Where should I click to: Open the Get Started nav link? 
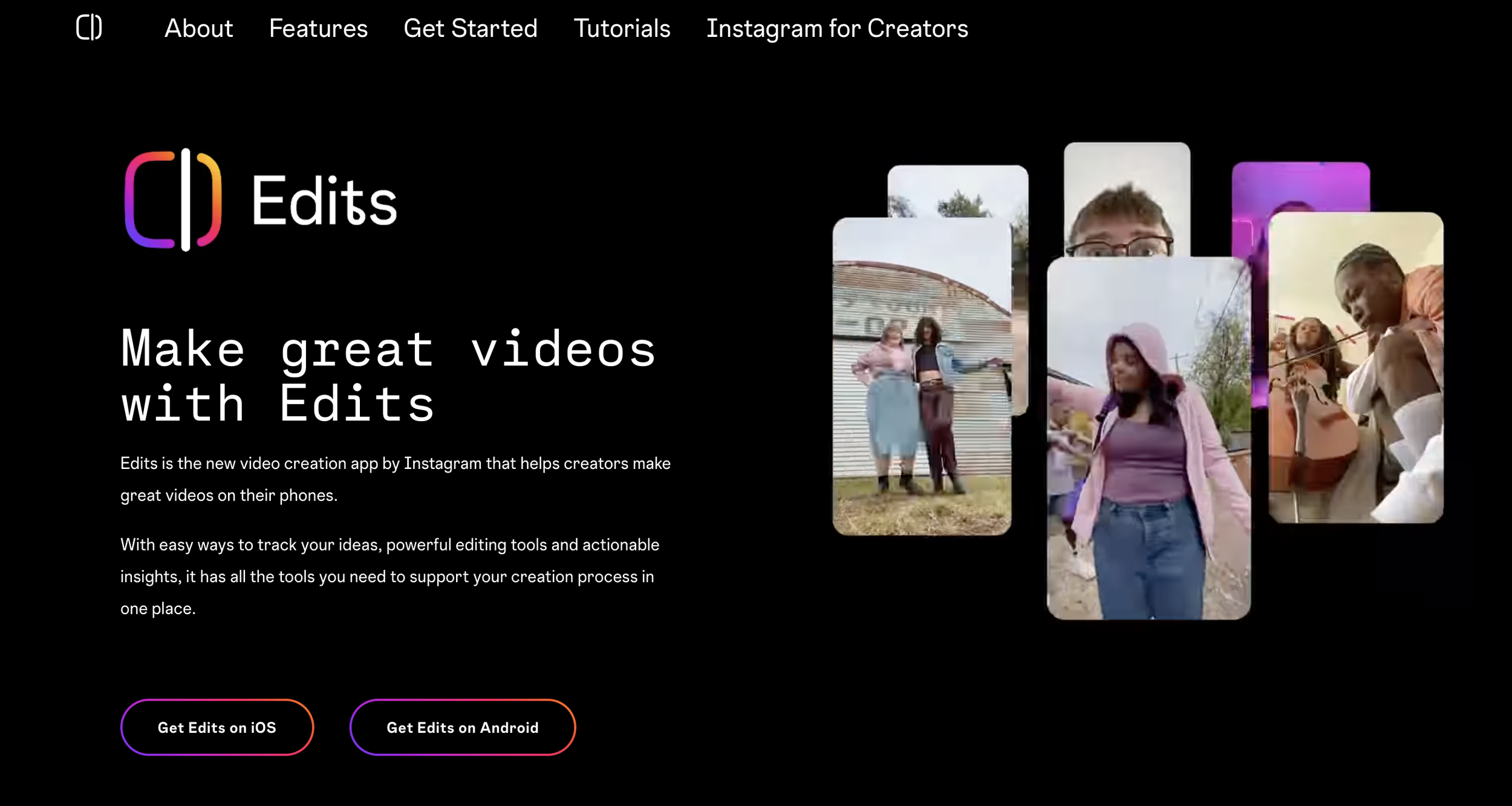pyautogui.click(x=470, y=28)
